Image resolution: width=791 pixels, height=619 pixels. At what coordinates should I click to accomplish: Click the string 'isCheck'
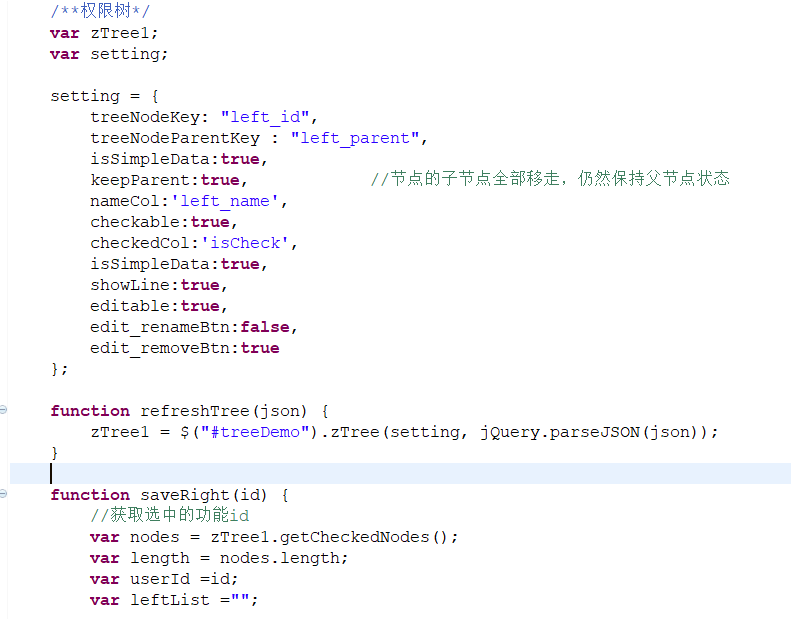[x=245, y=243]
